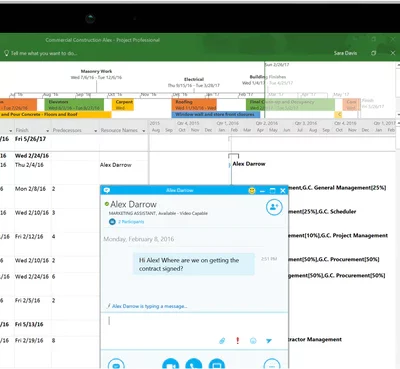400x369 pixels.
Task: Click Sara Davis account name
Action: (x=345, y=53)
